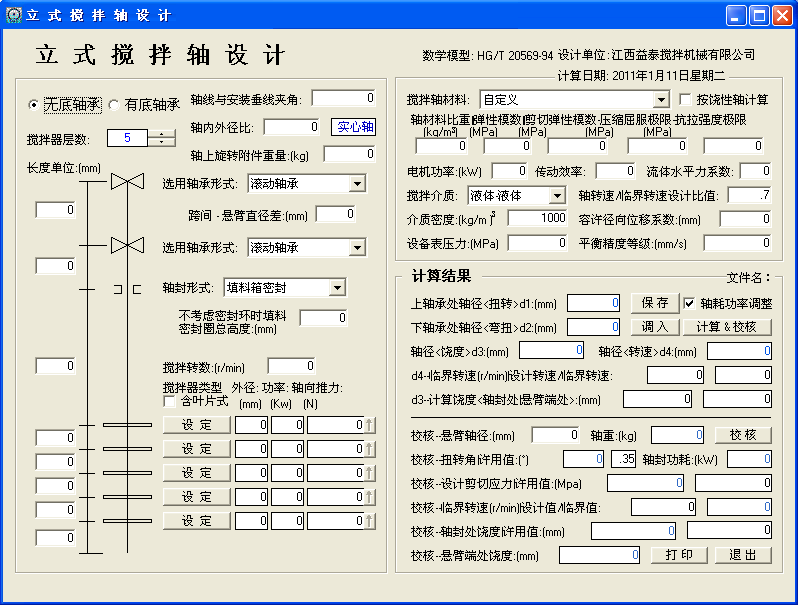Click the 保存 button

coord(655,302)
